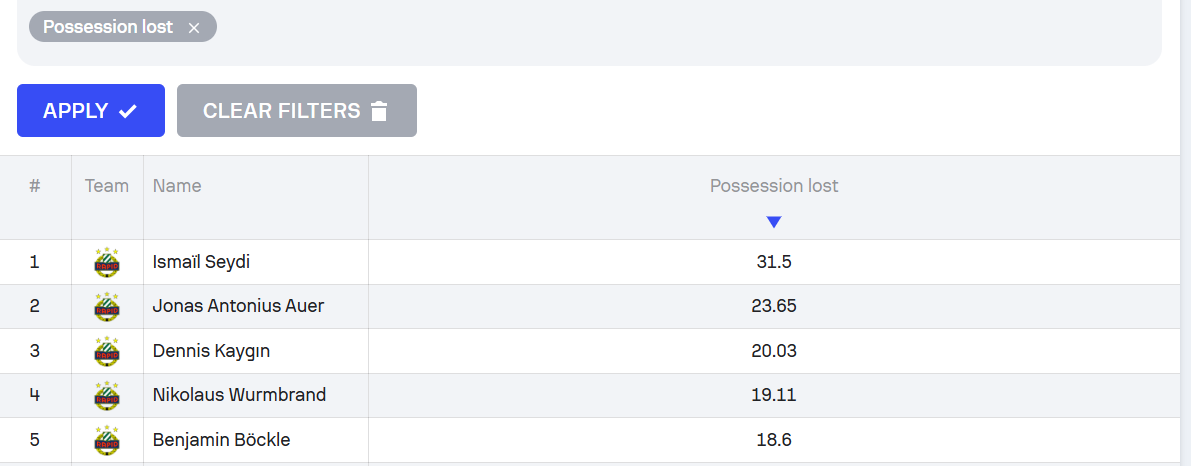The width and height of the screenshot is (1191, 466).
Task: Click Rapid crest beside Benjamin Böckle
Action: pyautogui.click(x=107, y=440)
